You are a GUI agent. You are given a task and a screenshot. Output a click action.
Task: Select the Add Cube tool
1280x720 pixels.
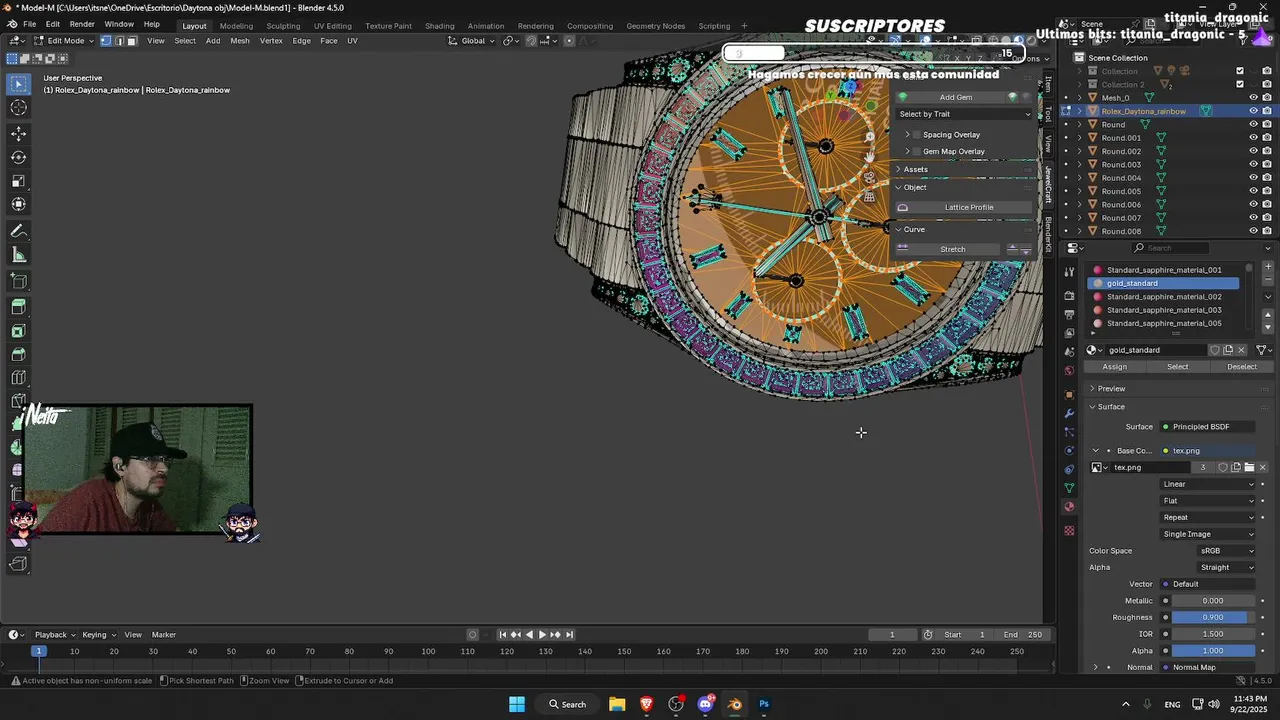click(x=18, y=282)
